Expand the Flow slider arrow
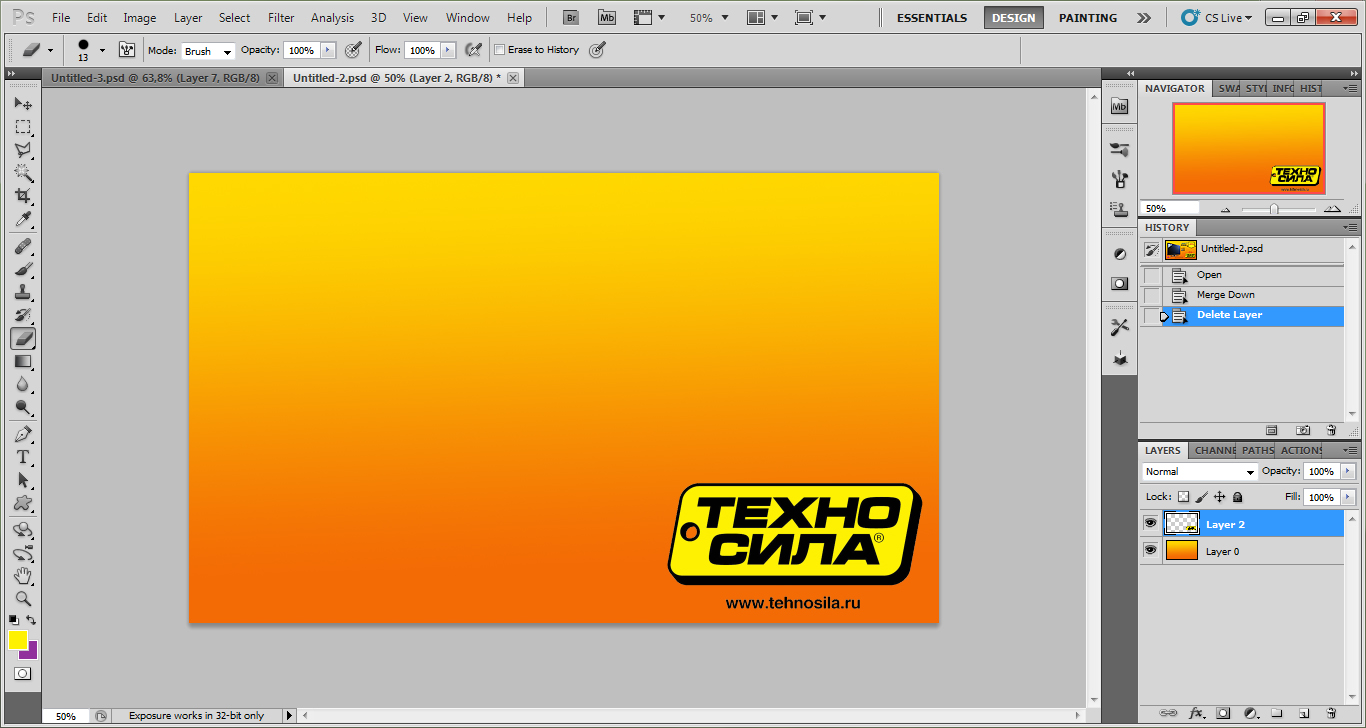The height and width of the screenshot is (728, 1366). click(448, 50)
